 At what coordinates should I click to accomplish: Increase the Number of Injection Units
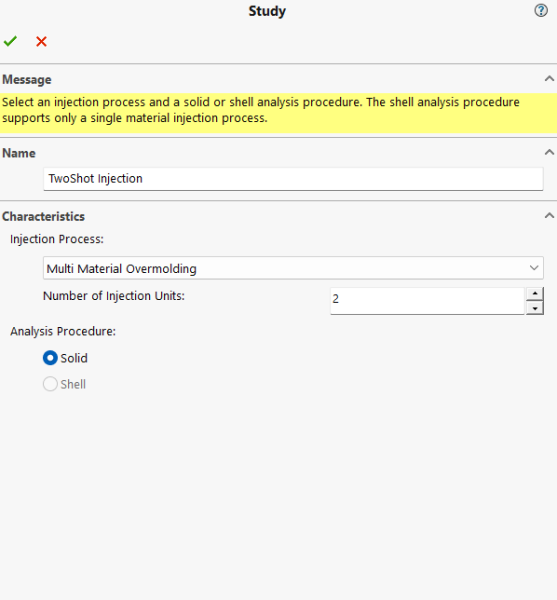tap(535, 293)
